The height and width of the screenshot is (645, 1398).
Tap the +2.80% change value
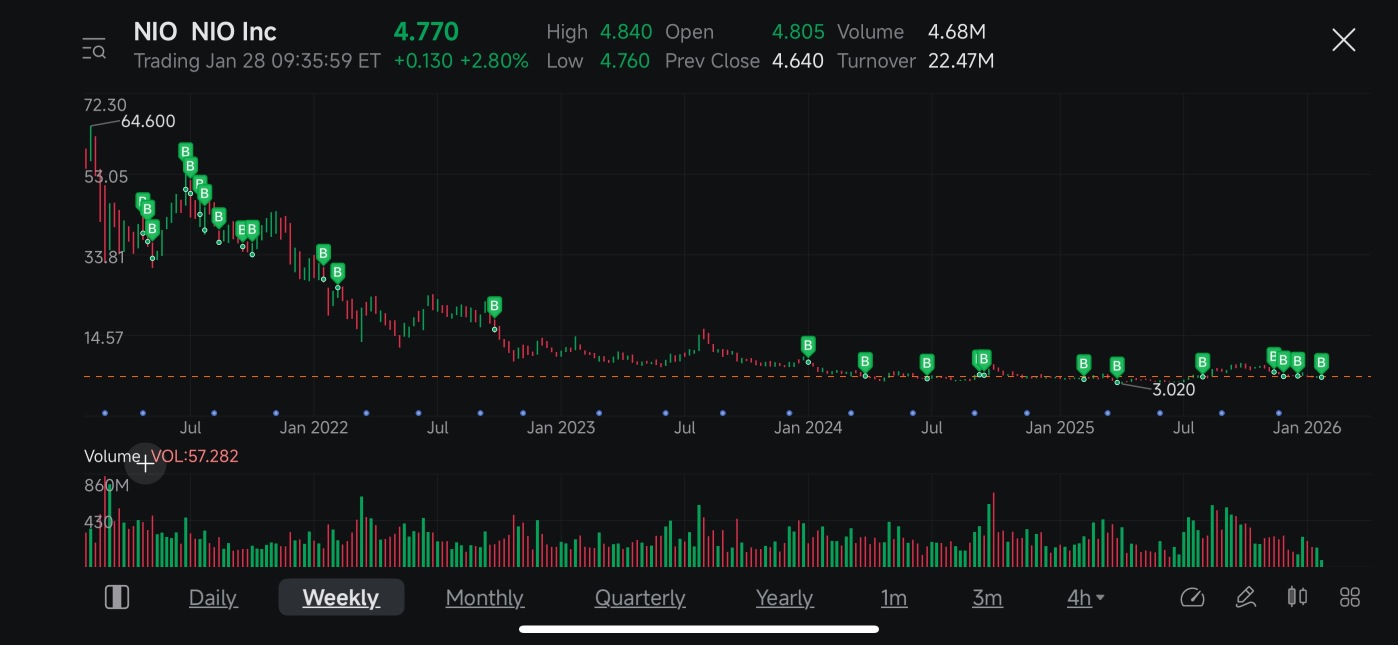click(x=494, y=61)
